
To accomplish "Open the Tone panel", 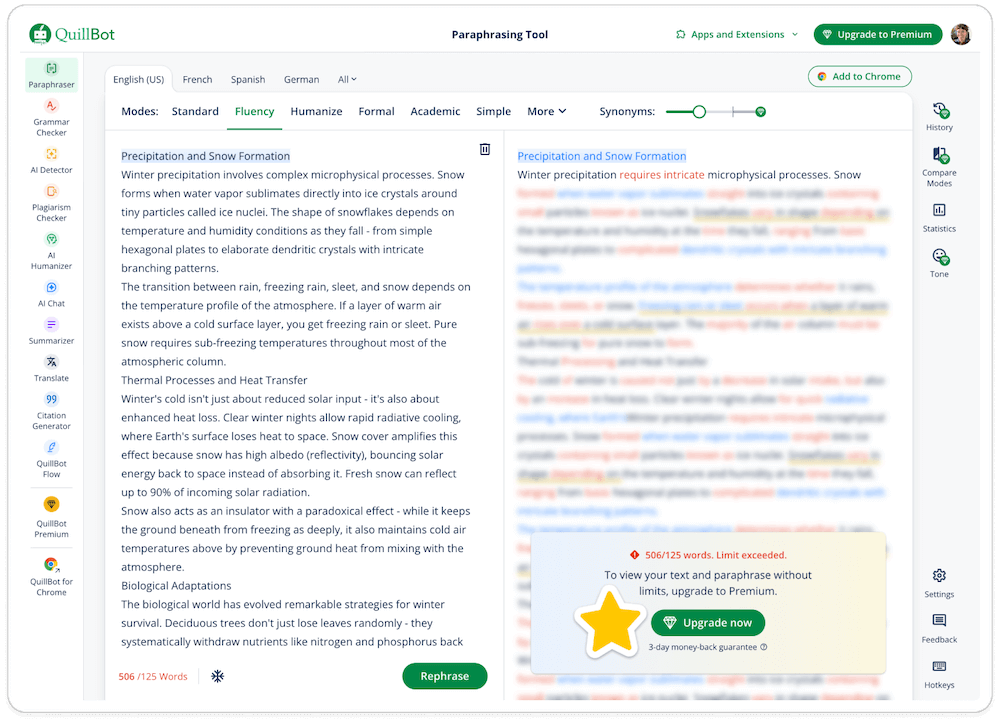I will [939, 263].
